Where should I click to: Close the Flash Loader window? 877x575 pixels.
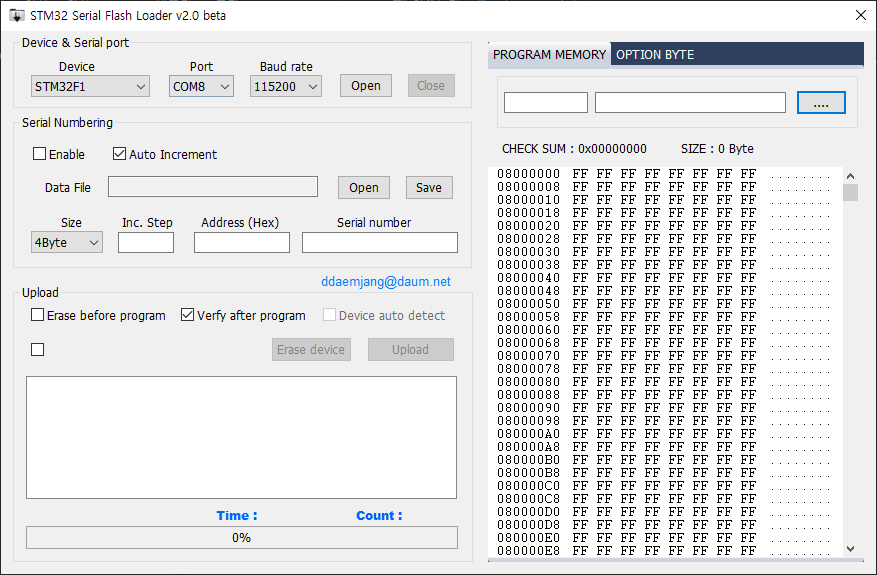(x=861, y=15)
